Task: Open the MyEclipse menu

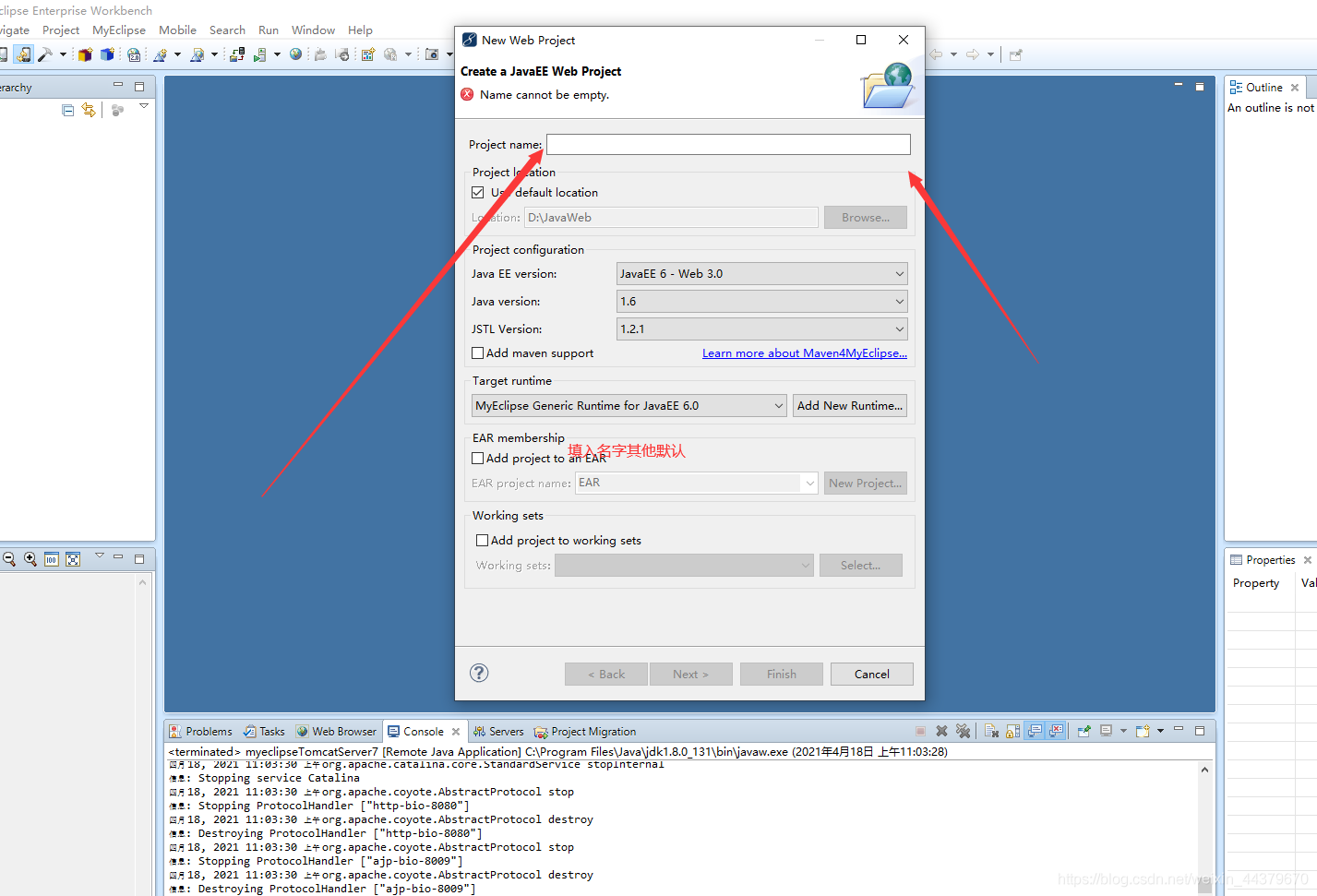Action: coord(119,30)
